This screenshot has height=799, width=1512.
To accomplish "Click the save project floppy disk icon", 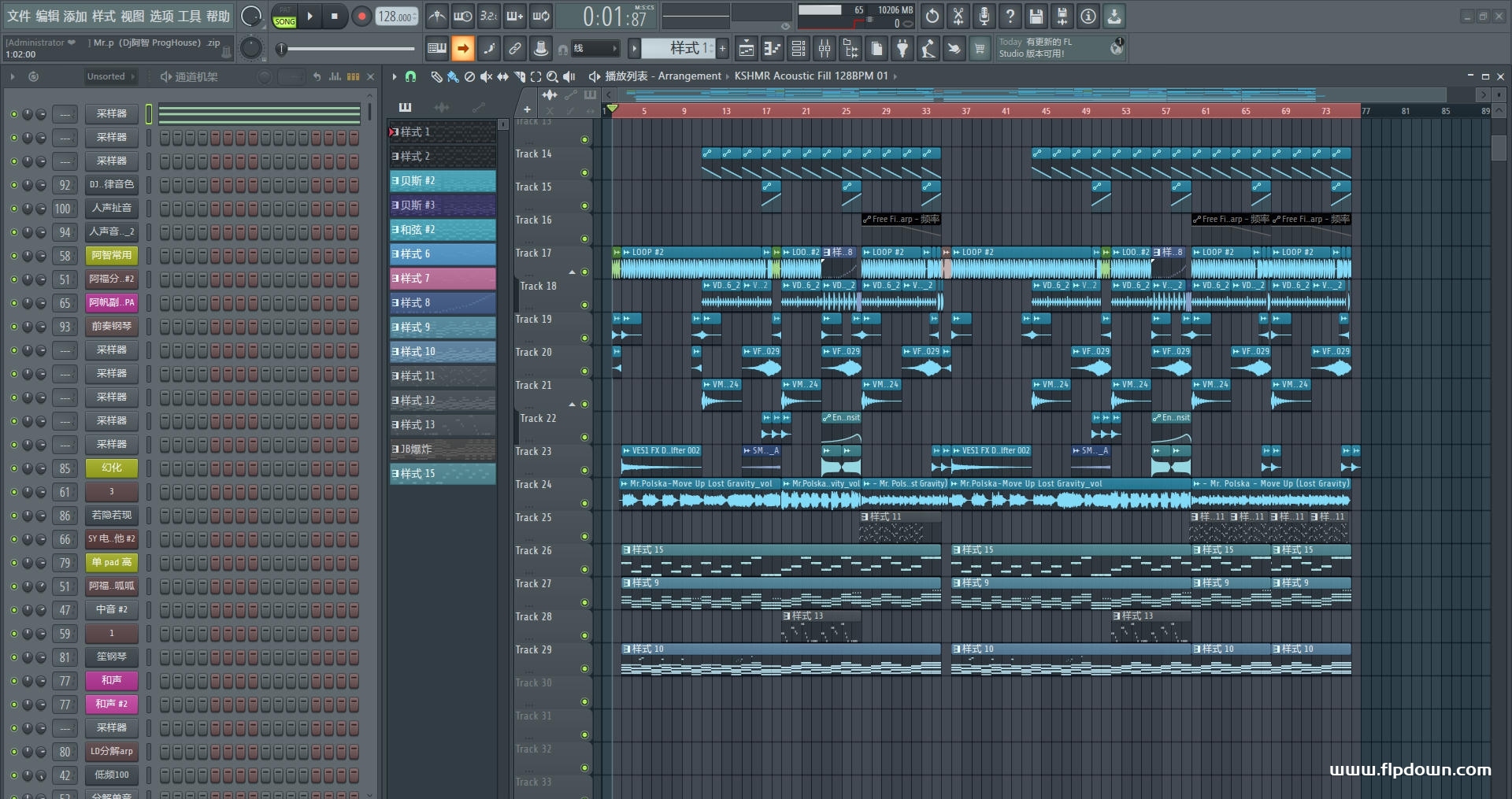I will tap(1036, 16).
